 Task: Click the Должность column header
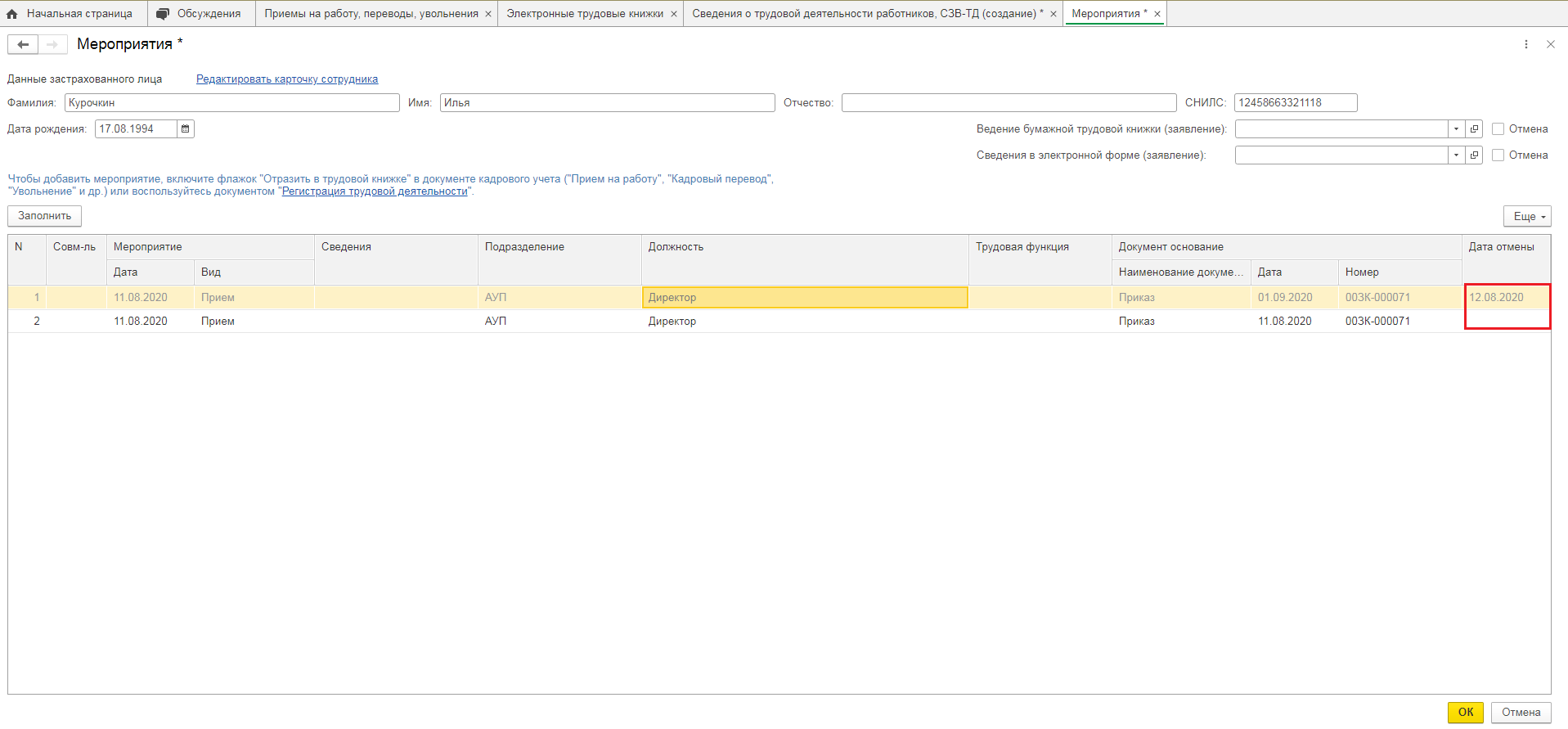click(805, 259)
